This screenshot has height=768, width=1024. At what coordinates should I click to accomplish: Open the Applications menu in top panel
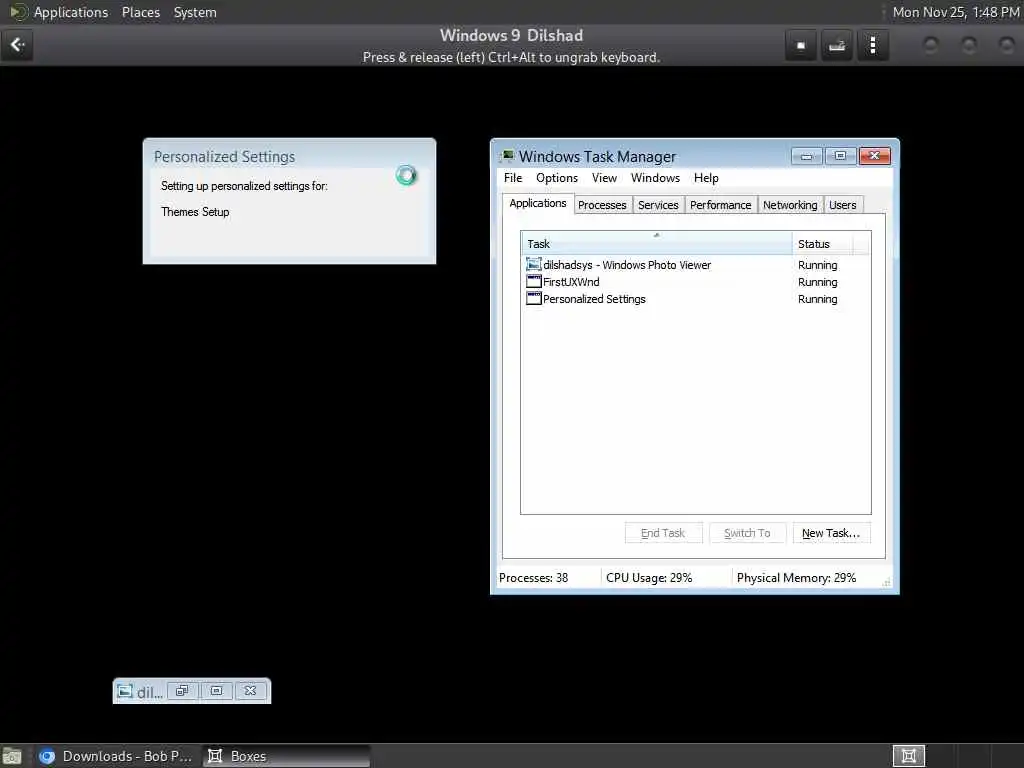(71, 12)
